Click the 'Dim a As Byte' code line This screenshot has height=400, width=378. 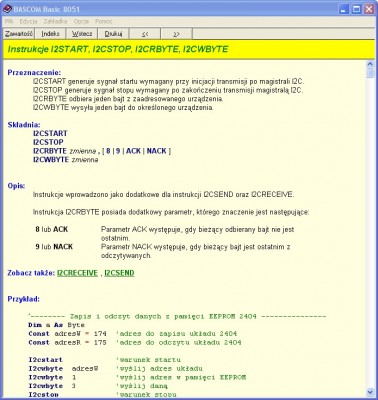point(56,325)
